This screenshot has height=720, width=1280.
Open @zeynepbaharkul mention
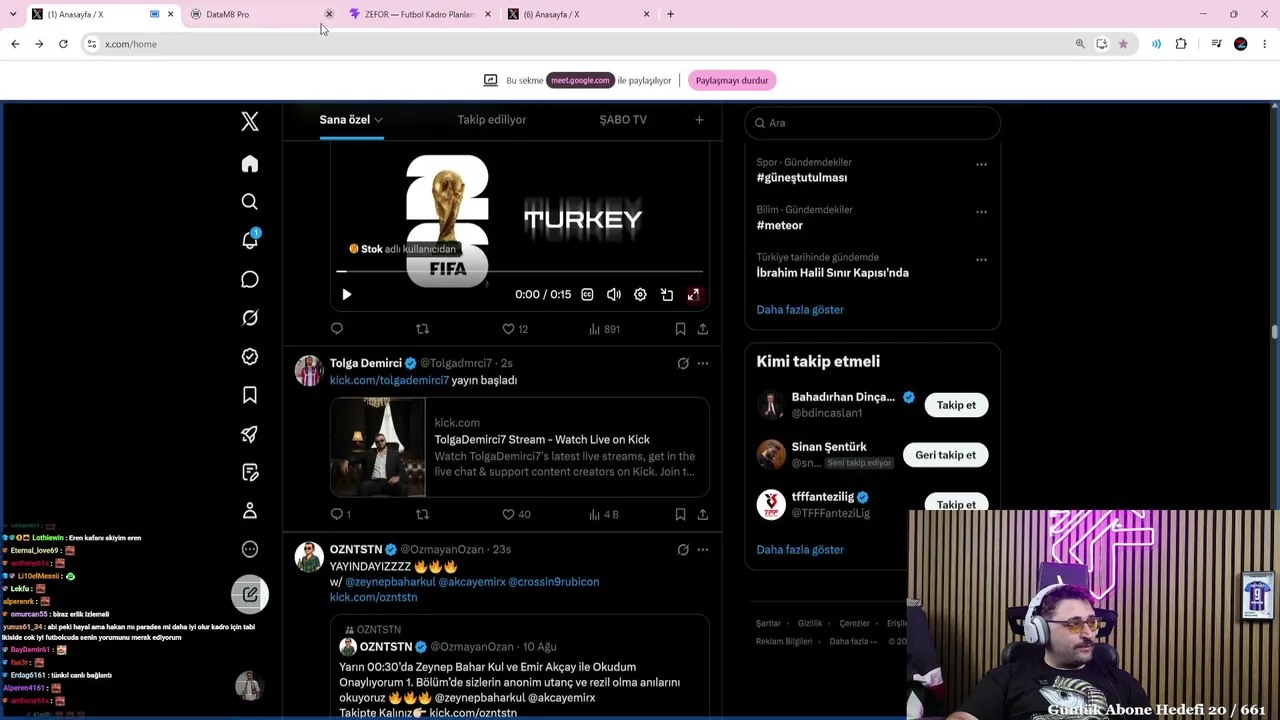click(x=390, y=582)
